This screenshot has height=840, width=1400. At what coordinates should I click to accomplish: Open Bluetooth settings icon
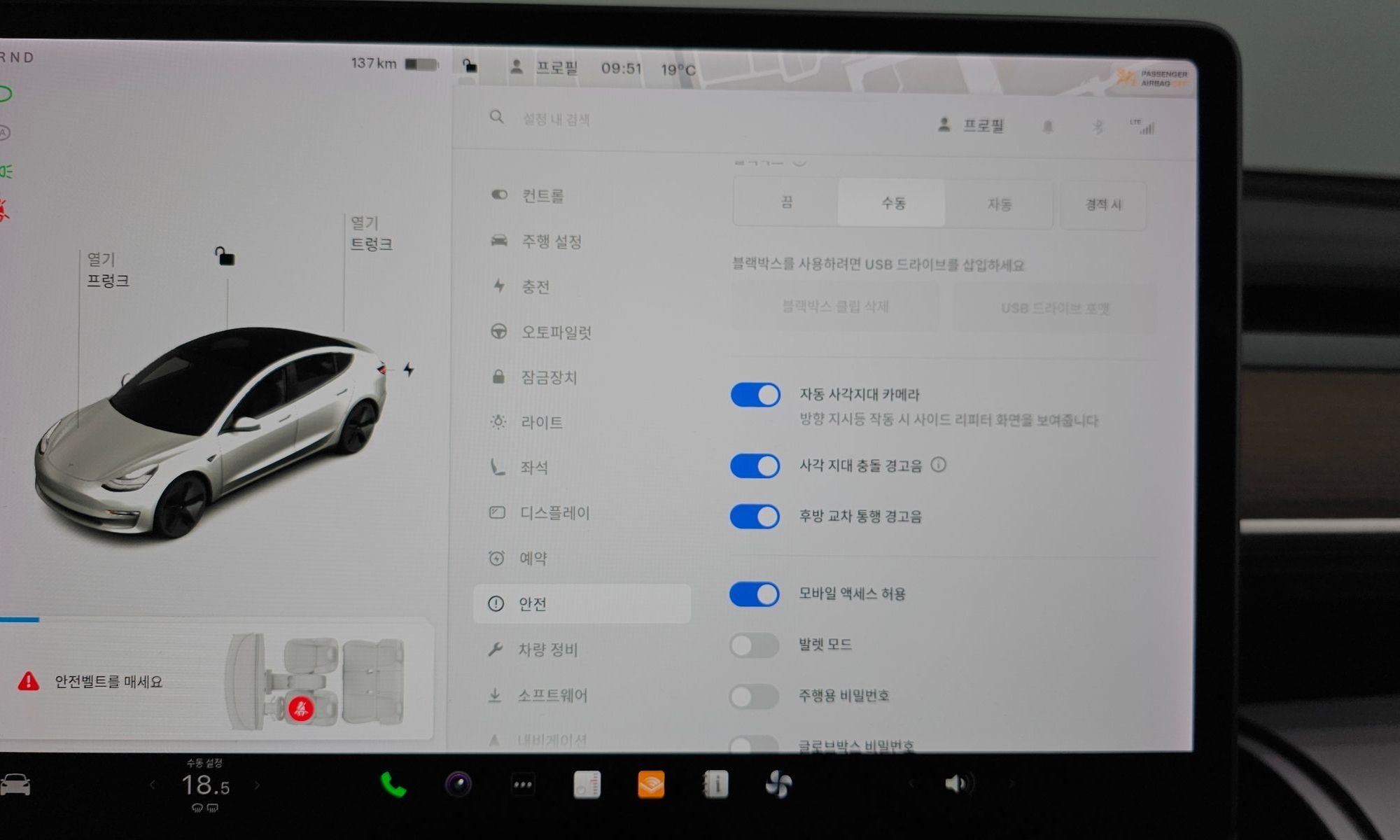[1098, 127]
